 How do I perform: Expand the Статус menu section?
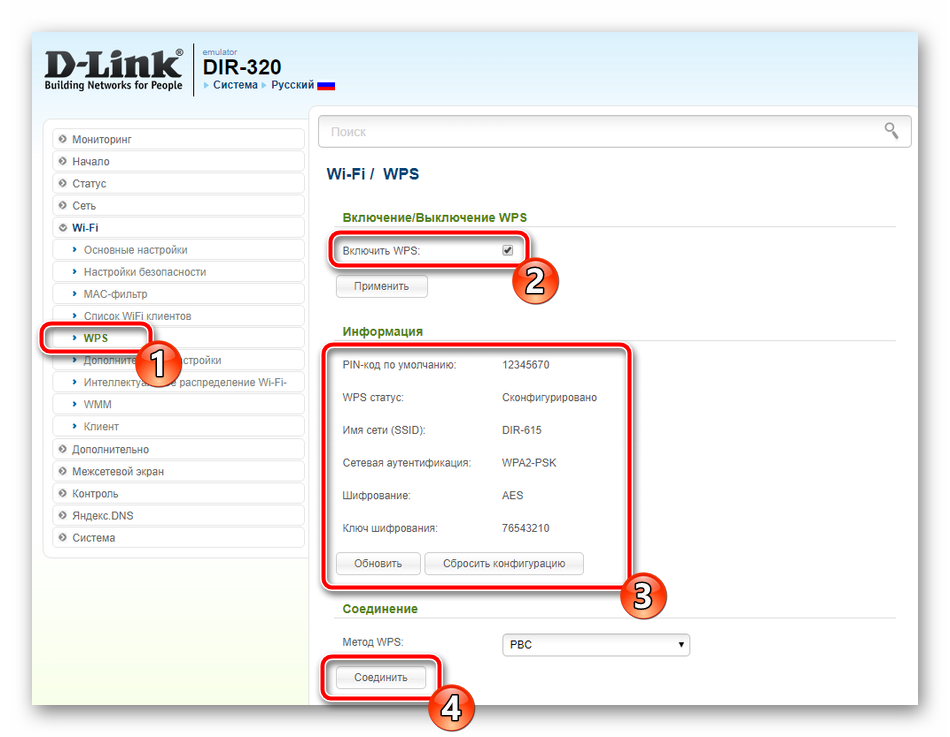click(x=178, y=183)
